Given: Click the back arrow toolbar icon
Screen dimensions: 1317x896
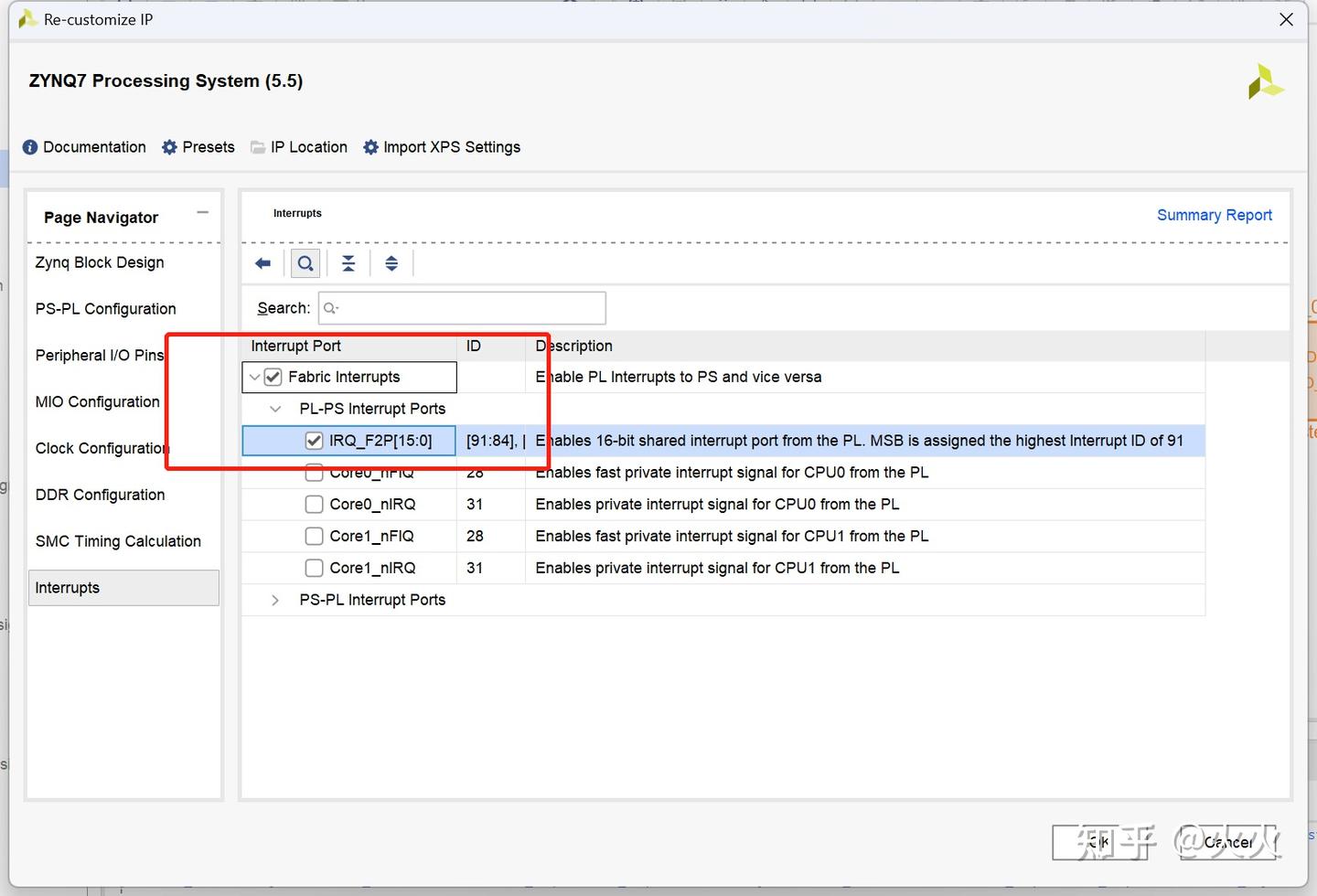Looking at the screenshot, I should (x=263, y=264).
